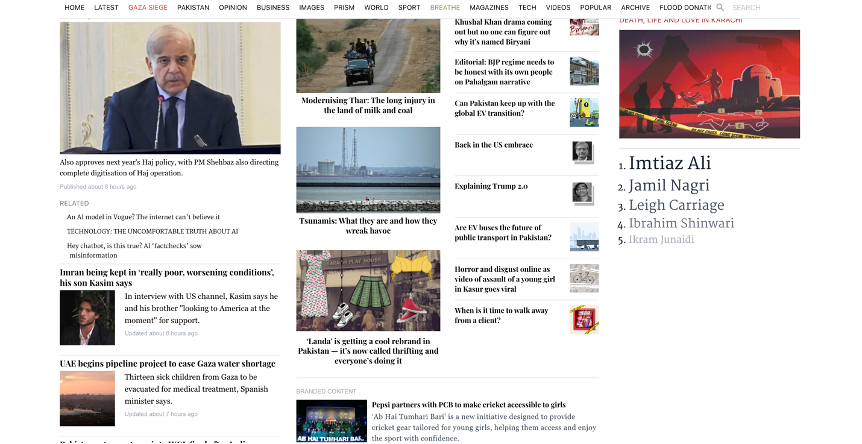Click the search magnifier icon
This screenshot has height=444, width=862.
click(x=720, y=7)
